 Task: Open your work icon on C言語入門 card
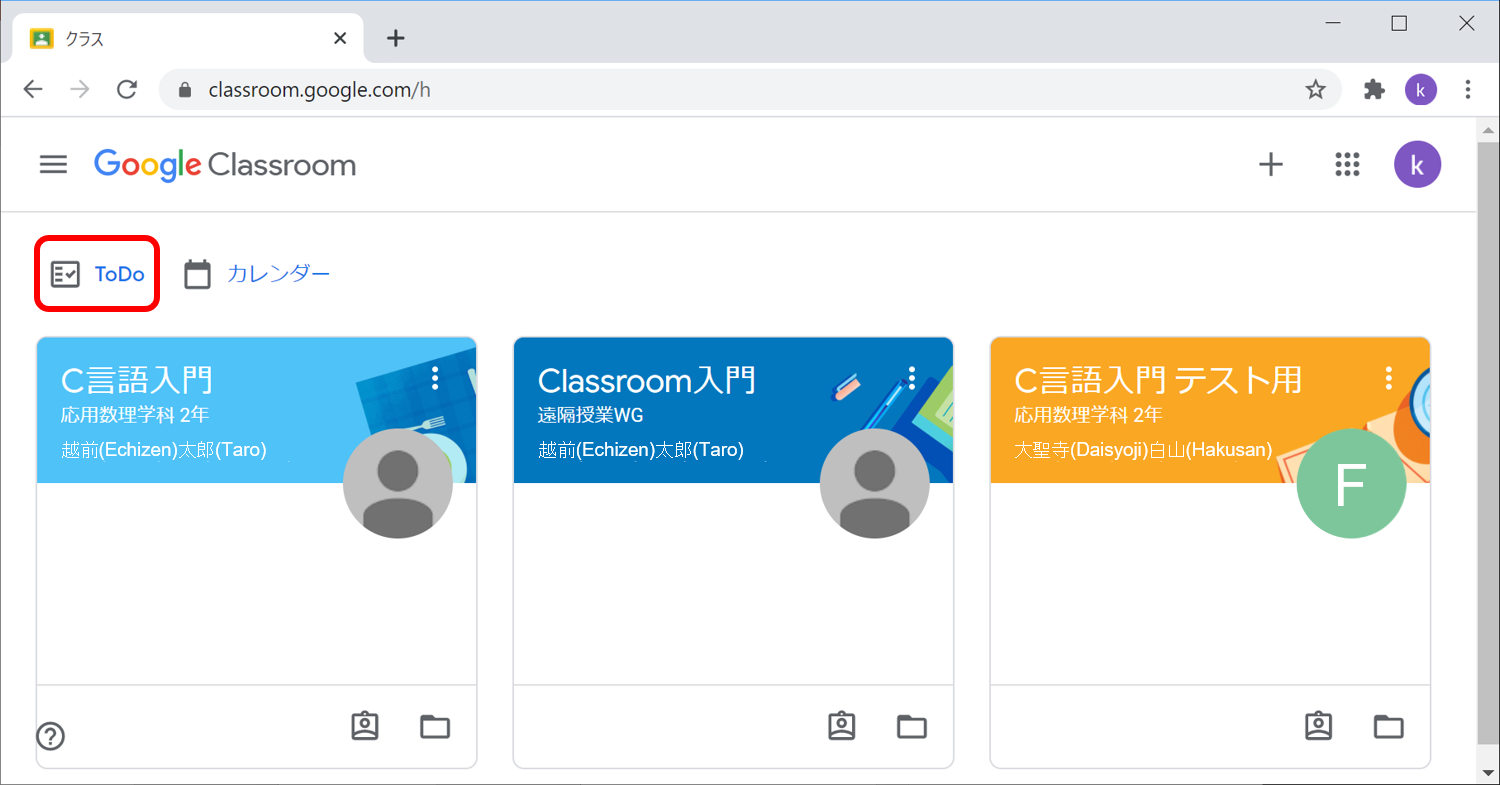tap(365, 726)
